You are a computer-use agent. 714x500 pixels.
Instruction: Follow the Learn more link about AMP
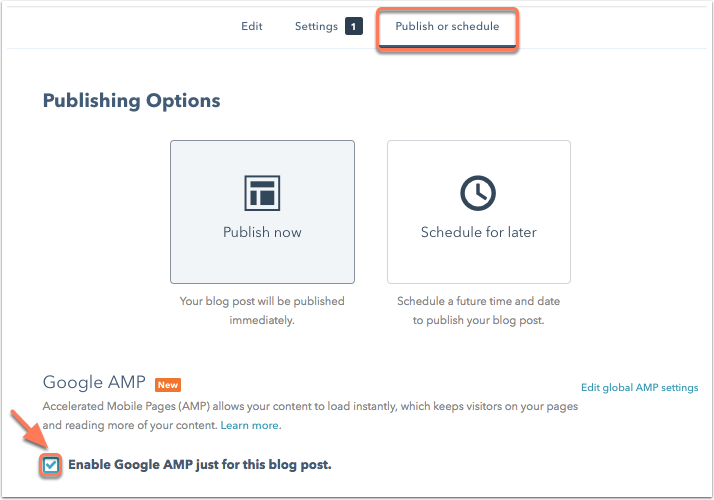point(250,425)
